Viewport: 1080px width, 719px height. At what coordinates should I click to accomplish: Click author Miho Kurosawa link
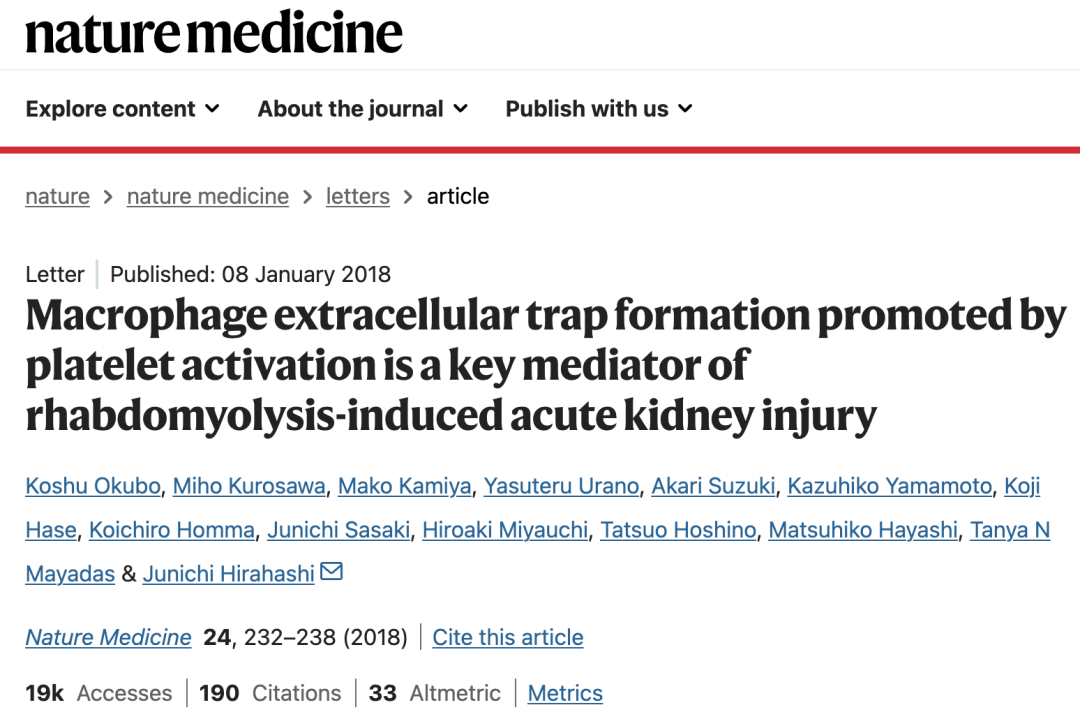(x=249, y=486)
